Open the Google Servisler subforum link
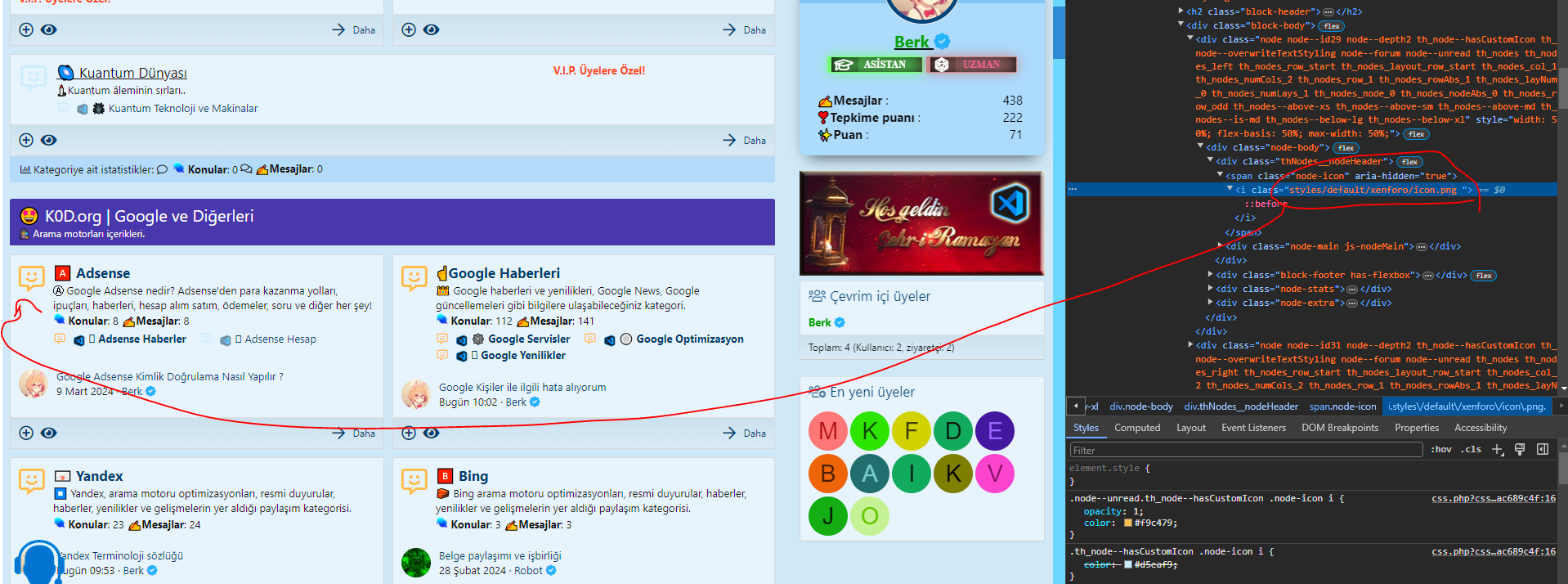1568x584 pixels. [x=529, y=339]
